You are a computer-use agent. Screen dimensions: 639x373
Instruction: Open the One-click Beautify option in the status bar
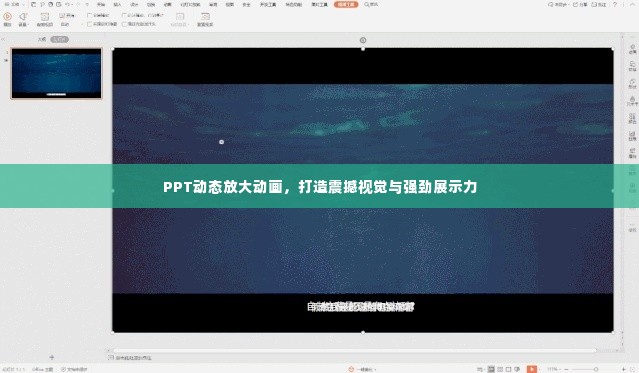pos(361,369)
